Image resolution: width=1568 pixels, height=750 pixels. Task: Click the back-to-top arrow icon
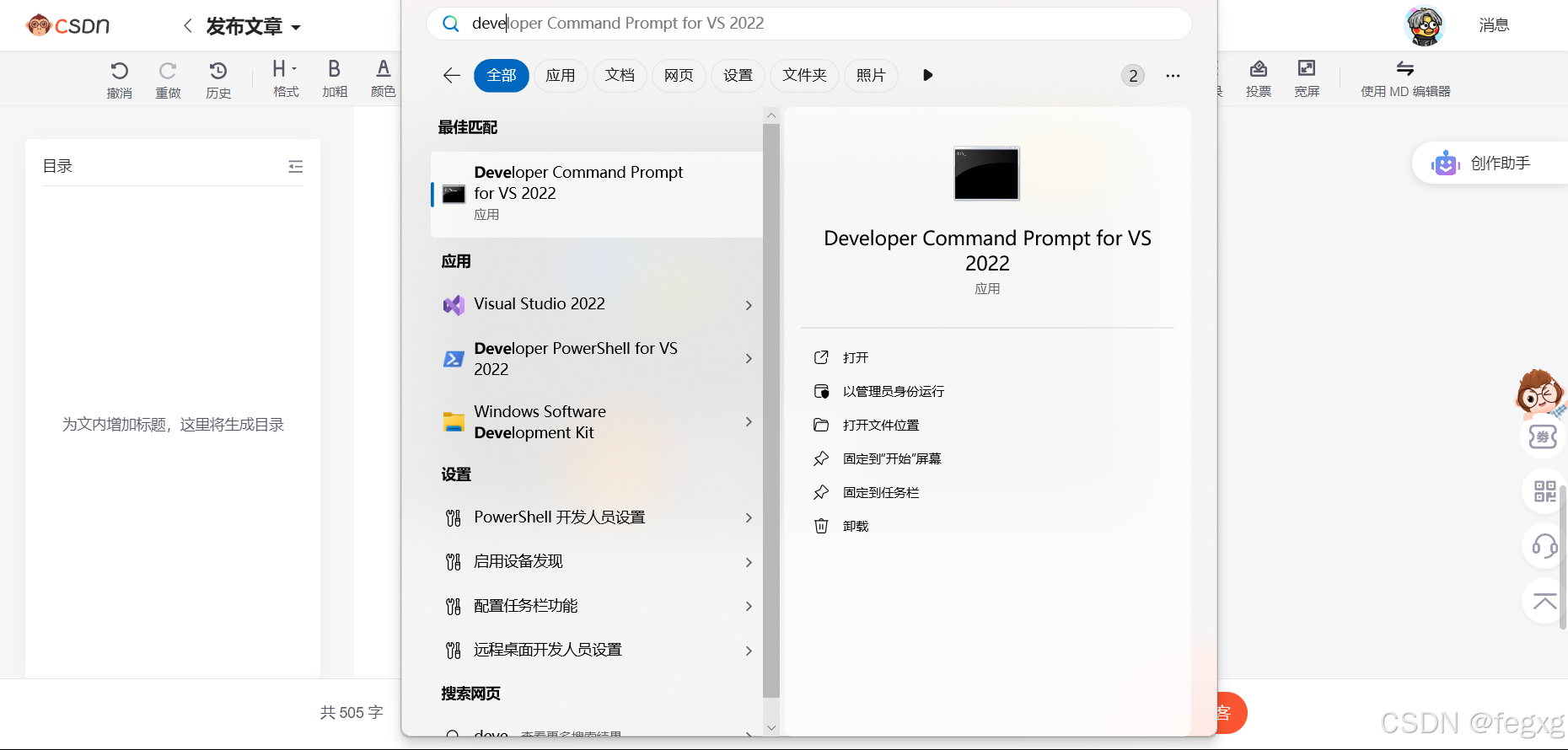pos(1544,601)
